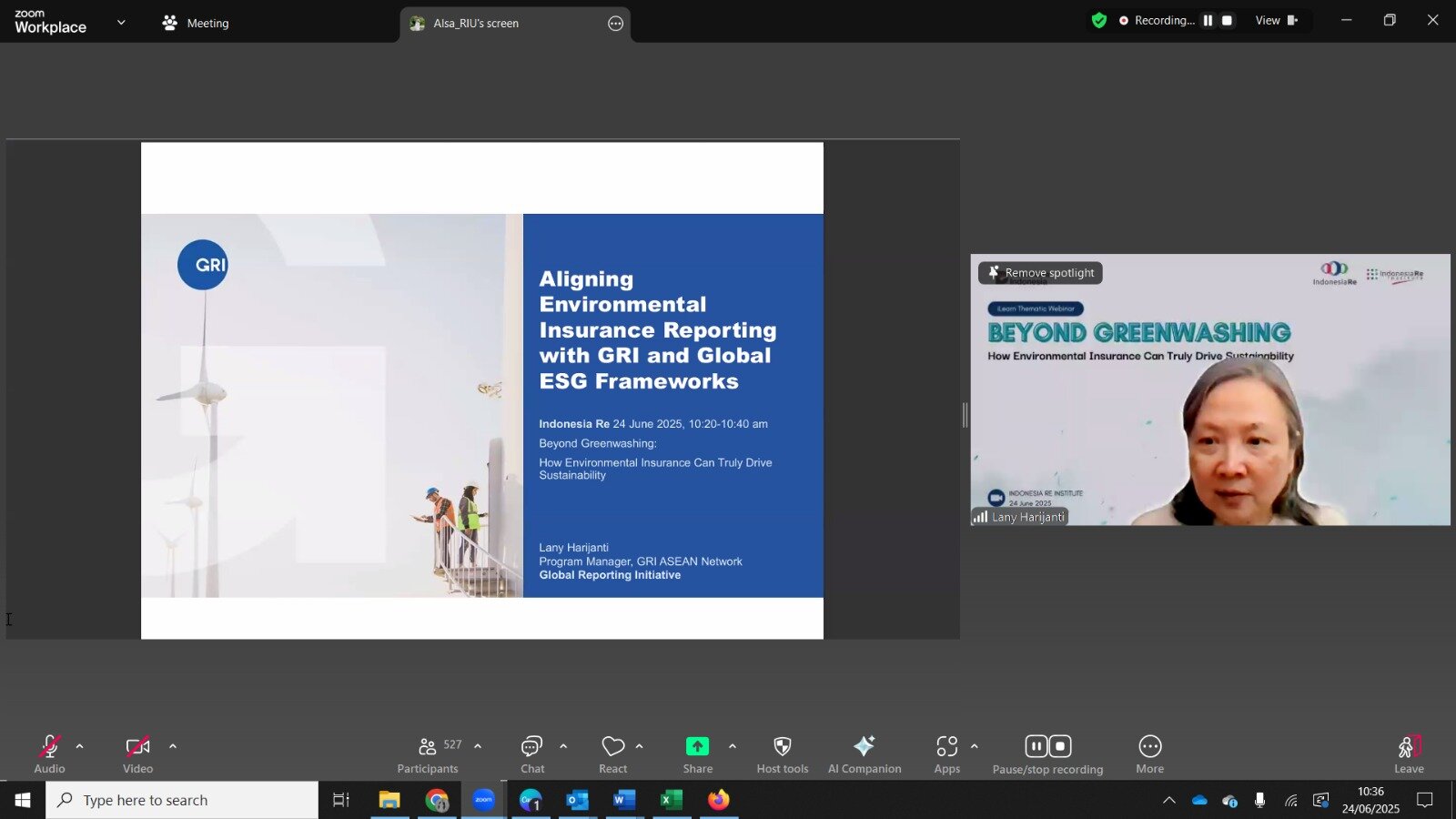Show hidden system tray icons

click(1169, 801)
